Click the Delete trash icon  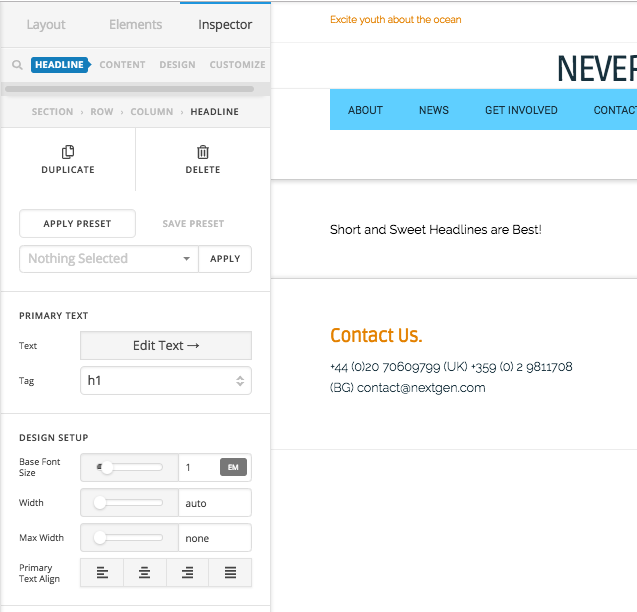coord(203,152)
